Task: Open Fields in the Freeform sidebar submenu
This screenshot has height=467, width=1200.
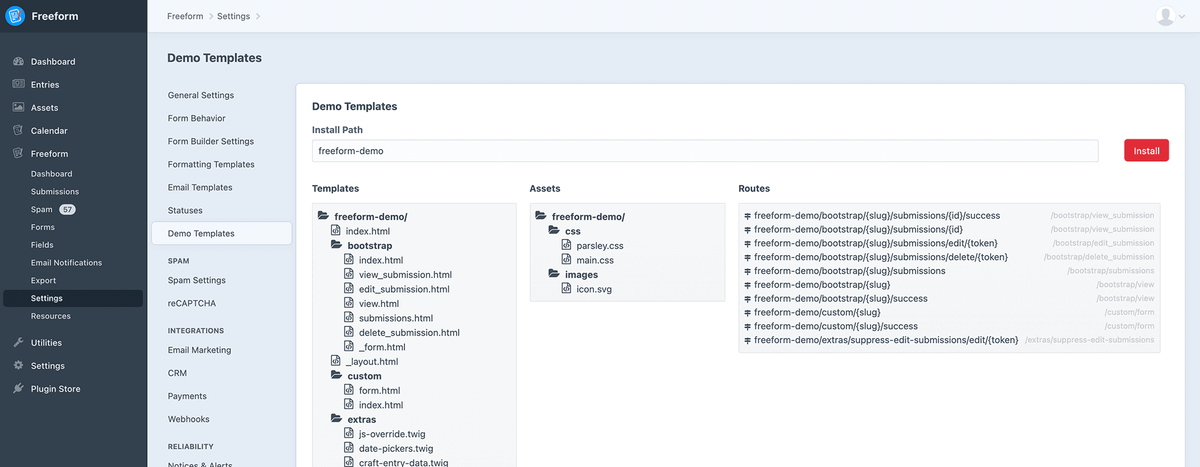Action: [x=42, y=245]
